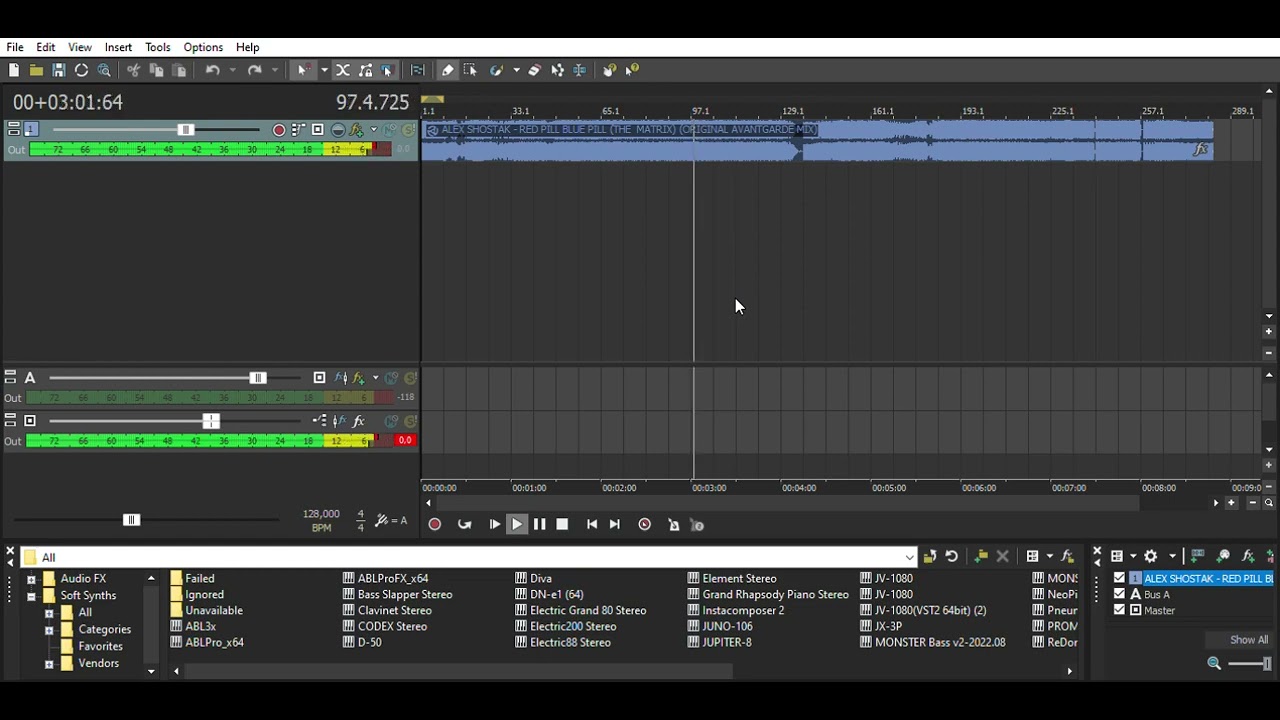The width and height of the screenshot is (1280, 720).
Task: Stop playback
Action: (562, 524)
